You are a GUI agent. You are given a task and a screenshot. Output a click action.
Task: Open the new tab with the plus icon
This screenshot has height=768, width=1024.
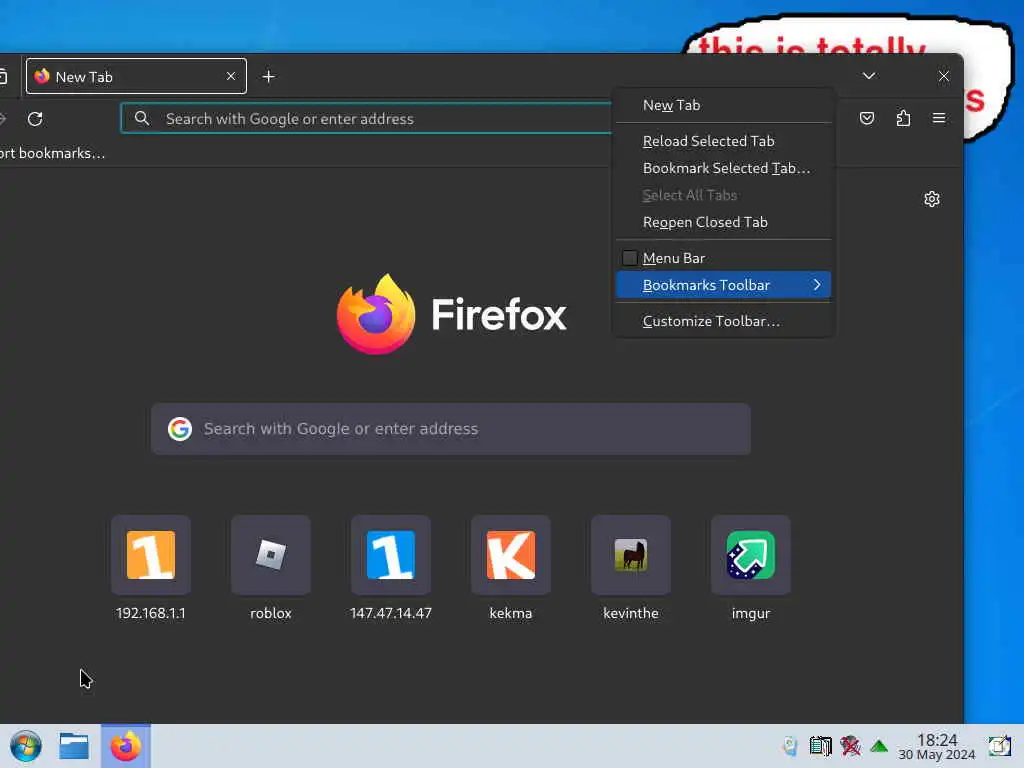(268, 77)
